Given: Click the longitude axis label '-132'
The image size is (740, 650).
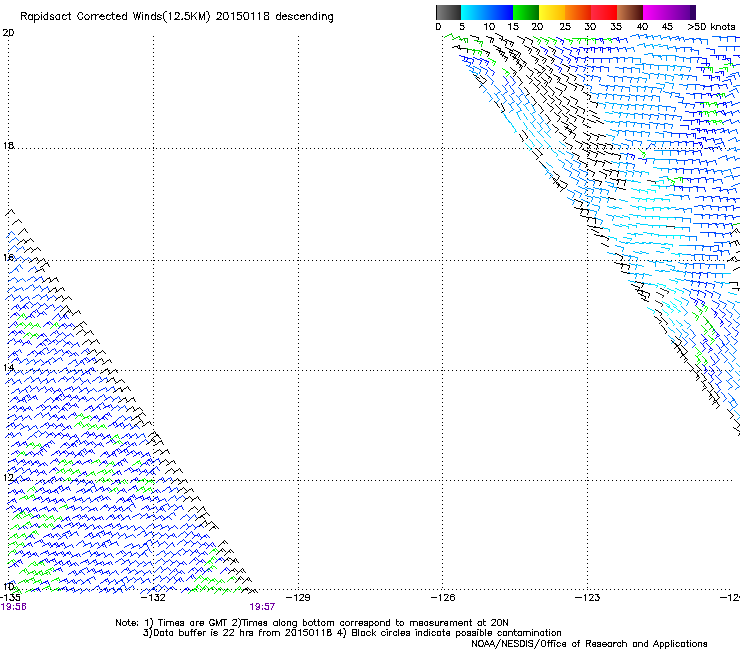Looking at the screenshot, I should 153,598.
